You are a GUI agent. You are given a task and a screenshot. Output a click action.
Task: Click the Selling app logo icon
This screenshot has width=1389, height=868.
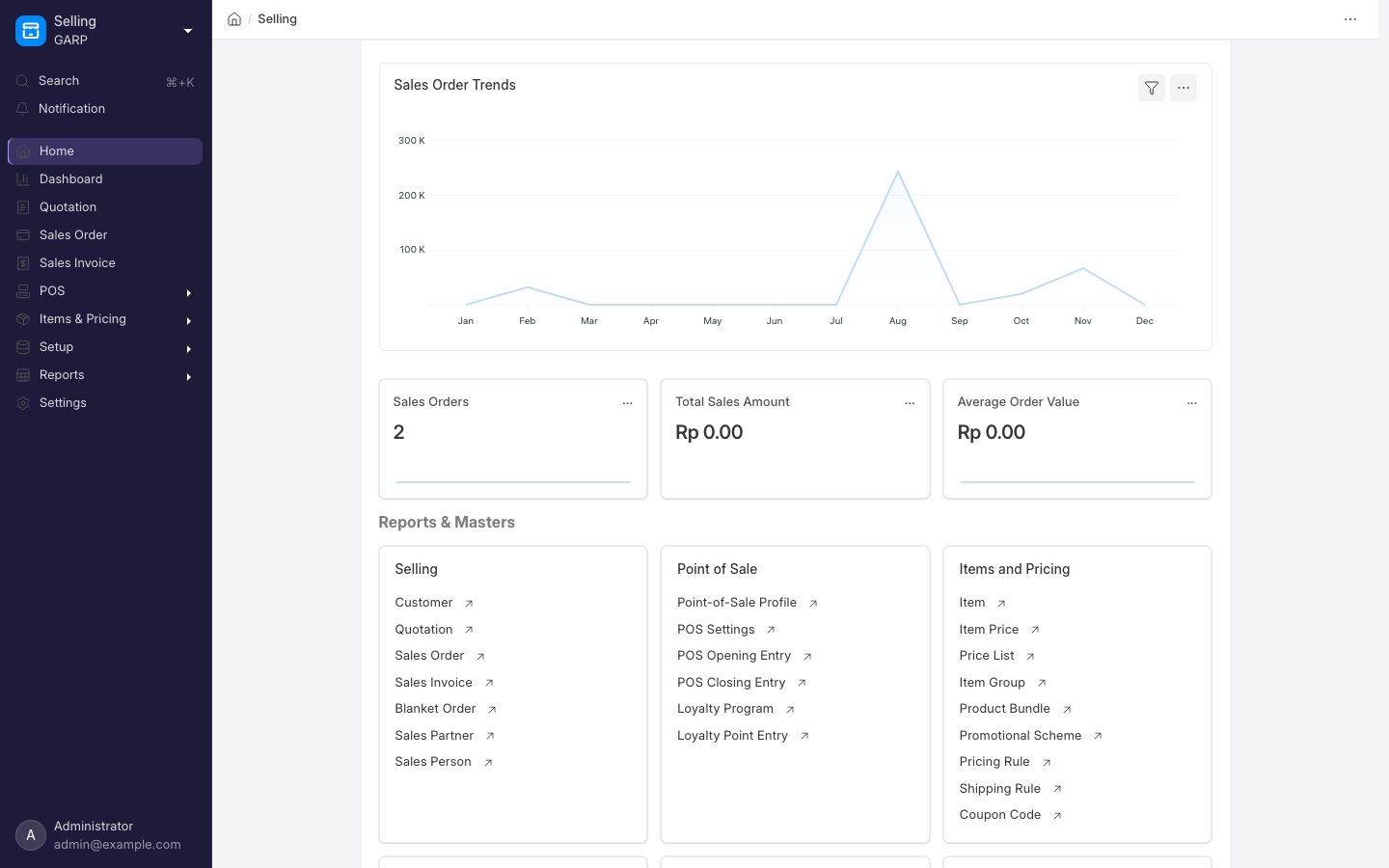click(31, 31)
